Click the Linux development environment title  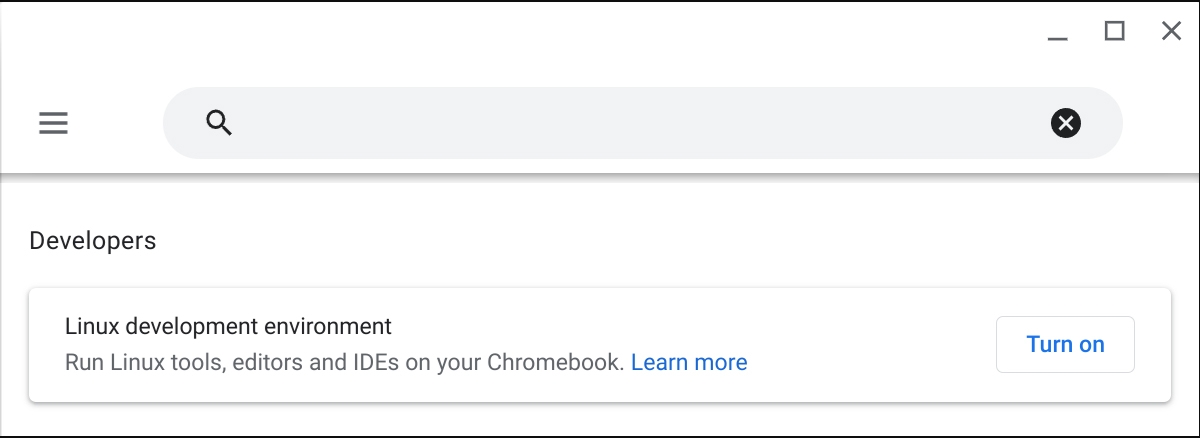coord(228,326)
